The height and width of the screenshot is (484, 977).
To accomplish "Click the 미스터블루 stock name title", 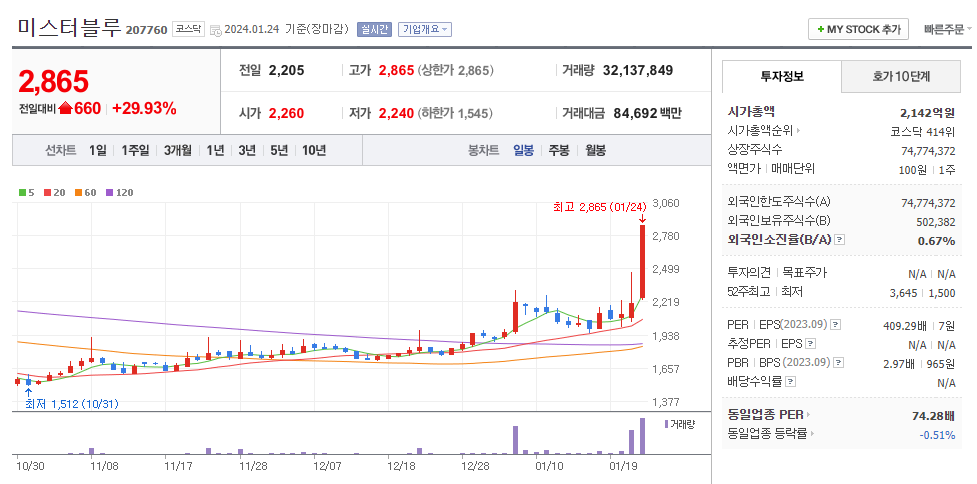I will (69, 28).
